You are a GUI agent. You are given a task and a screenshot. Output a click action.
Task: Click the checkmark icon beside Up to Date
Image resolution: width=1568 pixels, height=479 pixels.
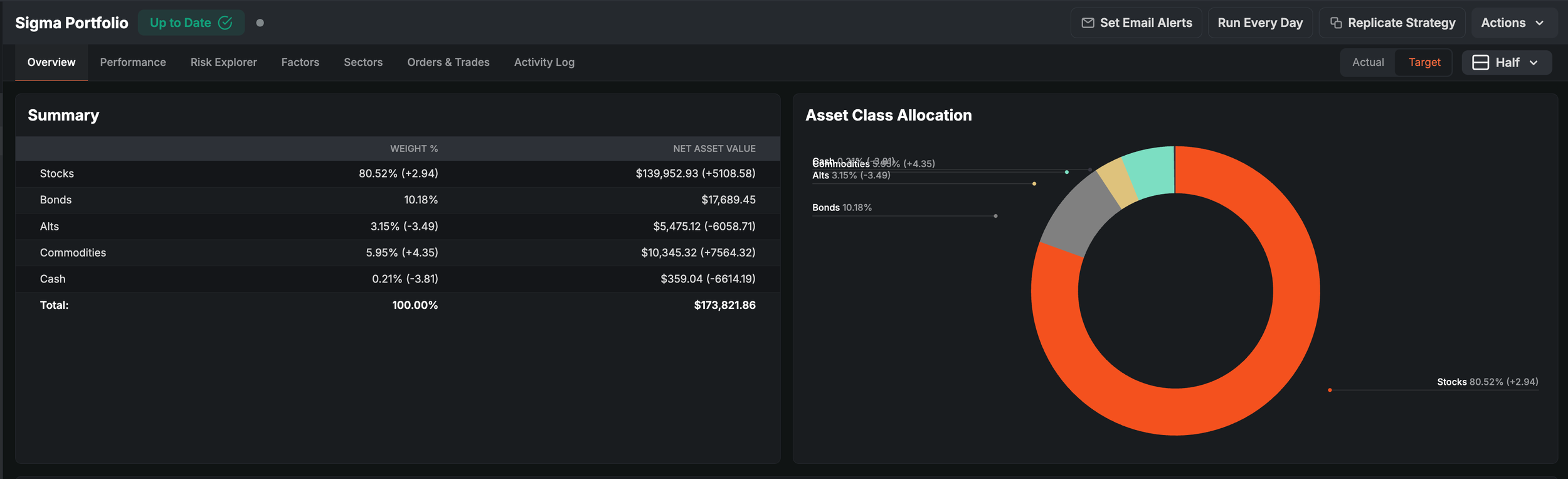click(x=225, y=23)
